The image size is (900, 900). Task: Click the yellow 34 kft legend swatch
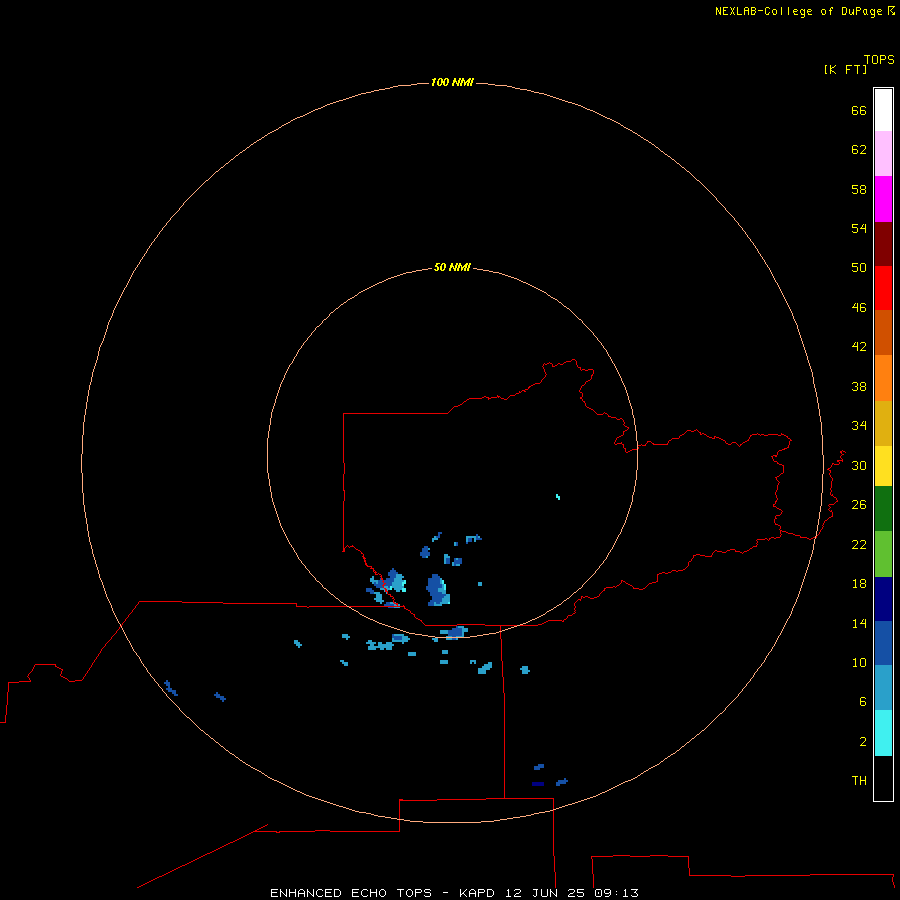tap(883, 466)
